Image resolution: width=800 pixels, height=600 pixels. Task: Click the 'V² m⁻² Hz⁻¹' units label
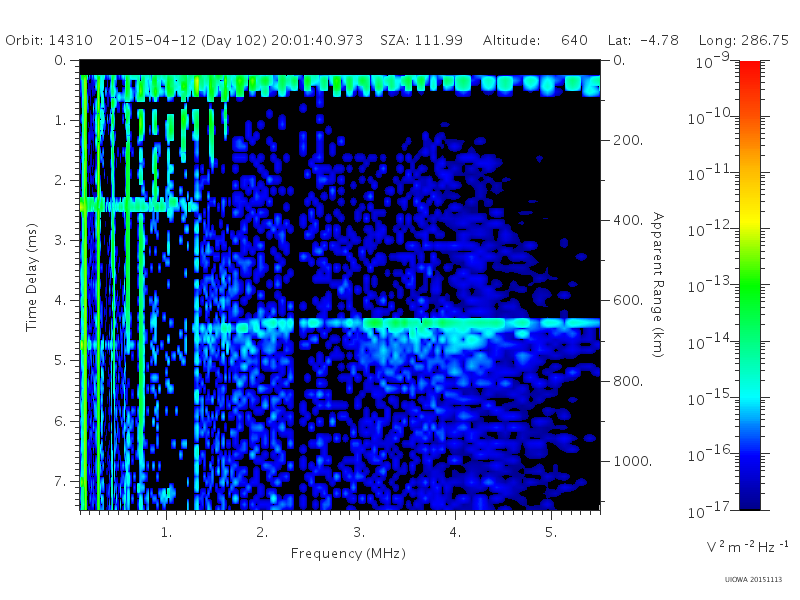(x=747, y=546)
